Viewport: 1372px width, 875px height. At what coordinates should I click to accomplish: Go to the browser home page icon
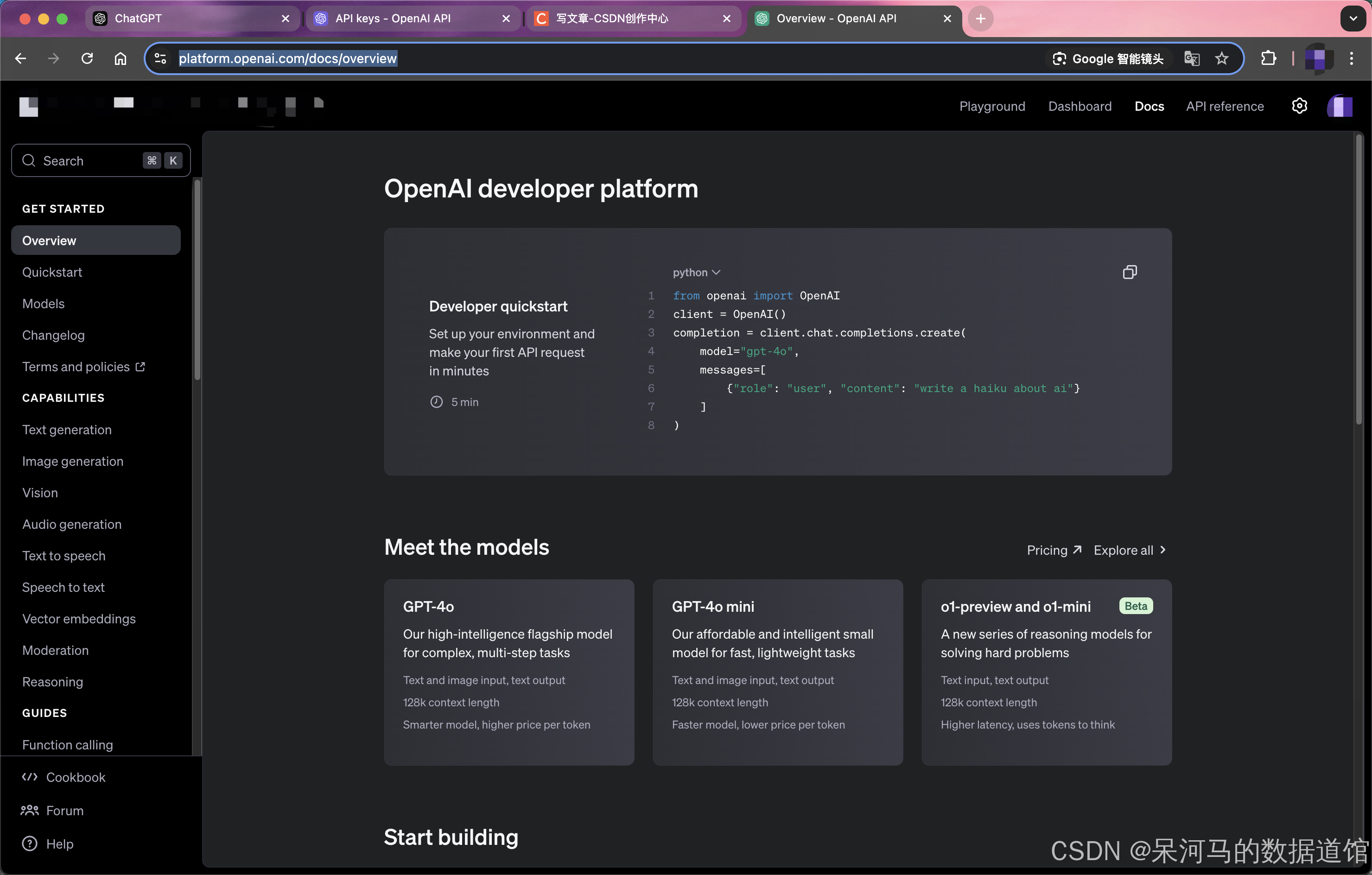(120, 58)
